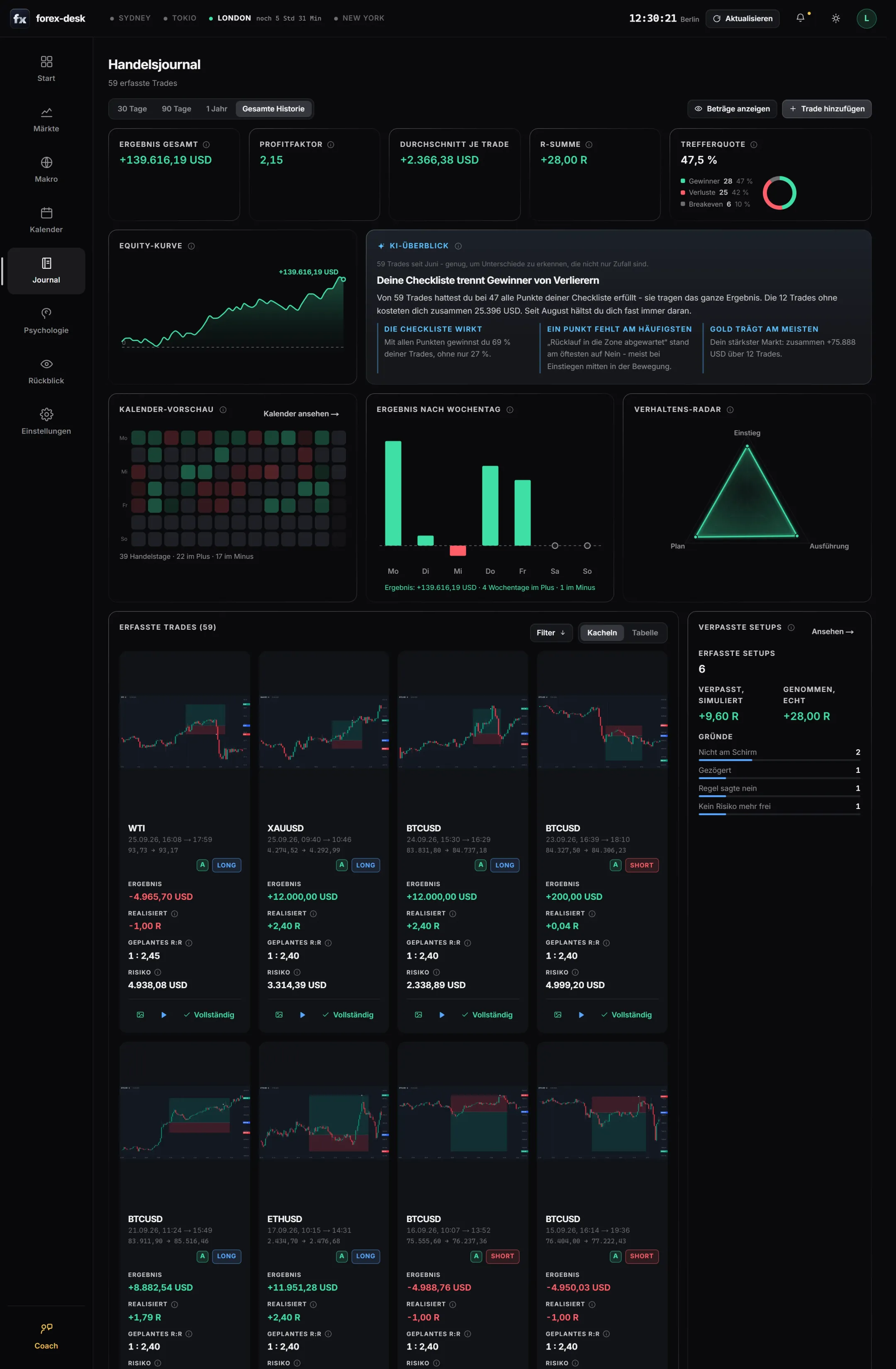Click the Monday bar in Wochentag chart
Screen dimensions: 896x1369
393,493
